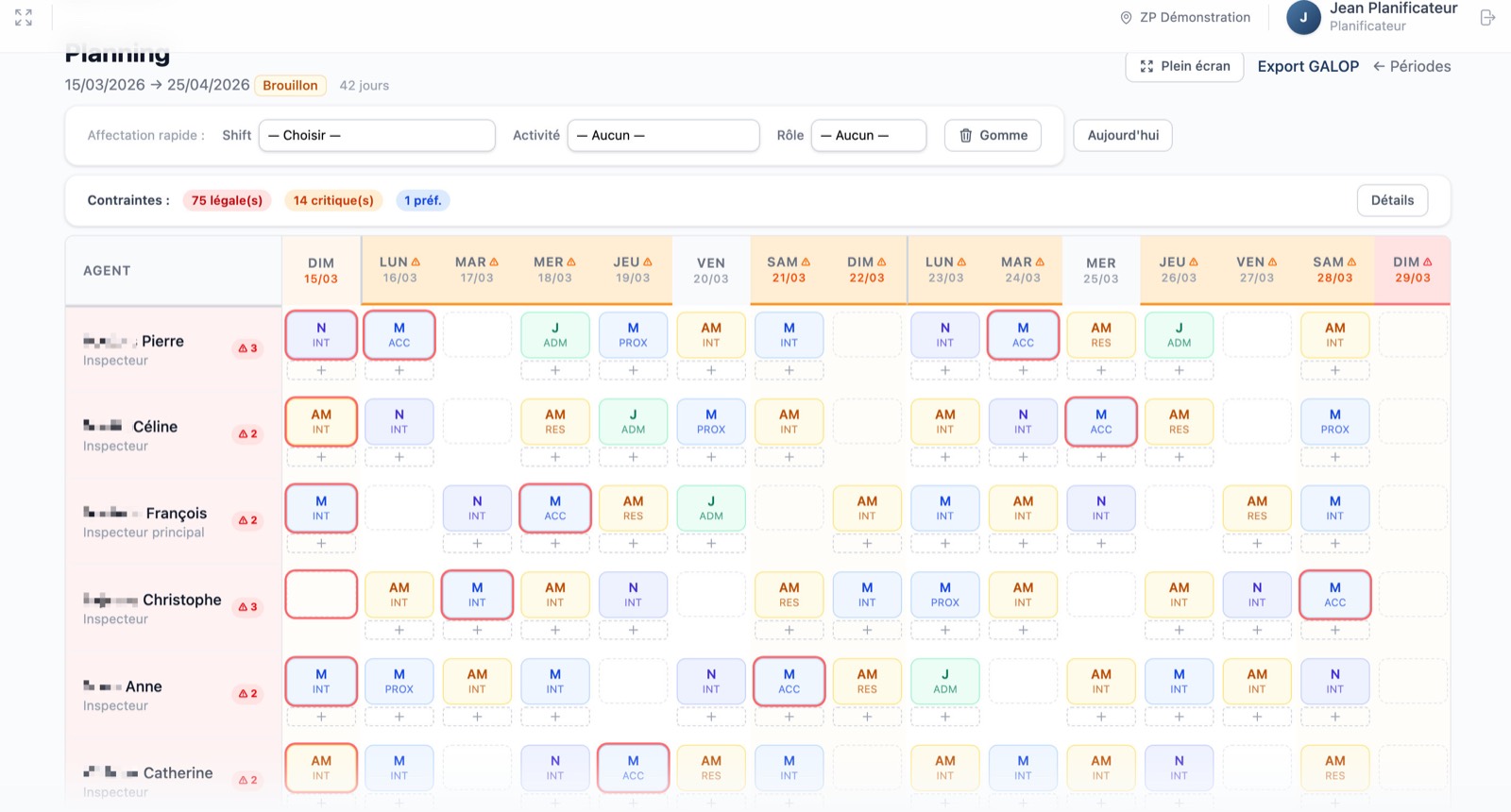Select Céline's M ACC shift on 25/03
The height and width of the screenshot is (812, 1511).
[1101, 421]
